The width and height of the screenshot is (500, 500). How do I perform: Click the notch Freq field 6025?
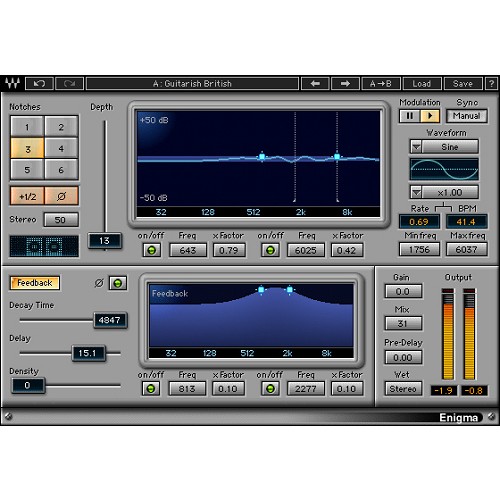306,250
